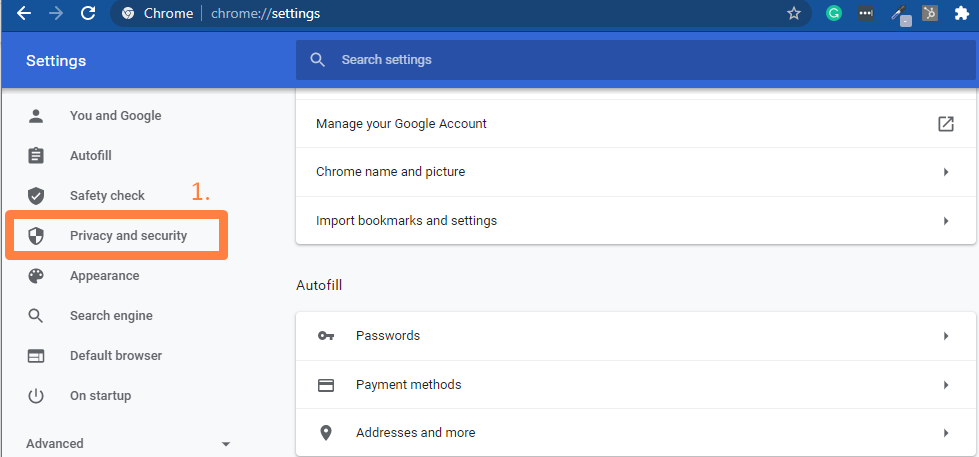Open the Extensions puzzle piece menu
This screenshot has height=457, width=979.
[x=961, y=14]
